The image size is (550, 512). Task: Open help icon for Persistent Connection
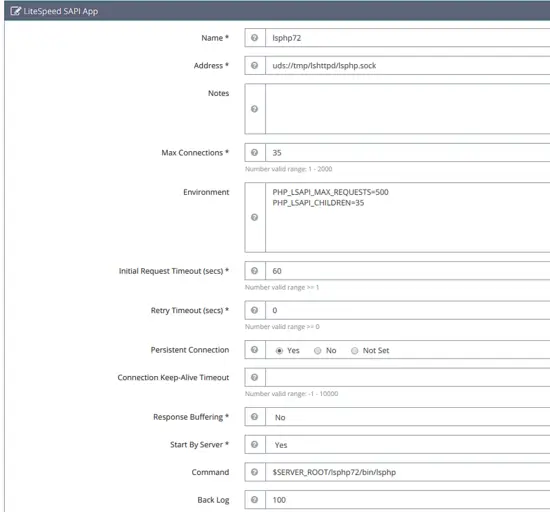pos(255,349)
